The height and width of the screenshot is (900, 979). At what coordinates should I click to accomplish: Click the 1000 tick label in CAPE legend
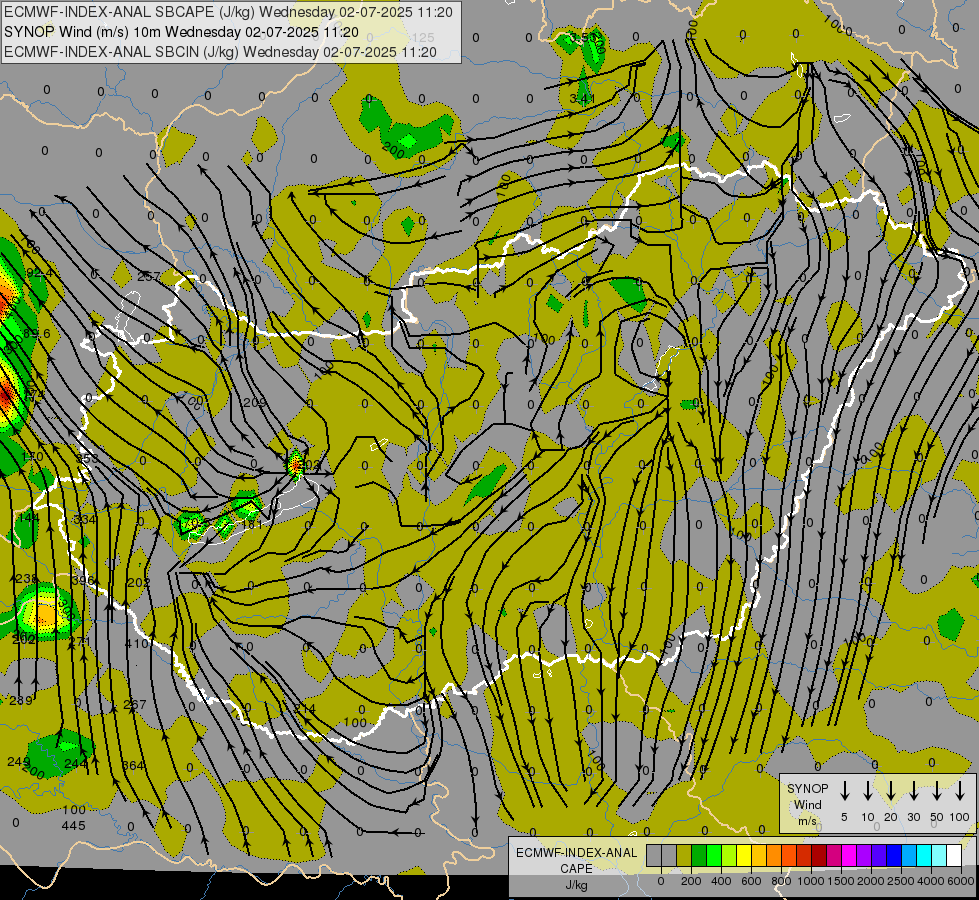point(811,881)
